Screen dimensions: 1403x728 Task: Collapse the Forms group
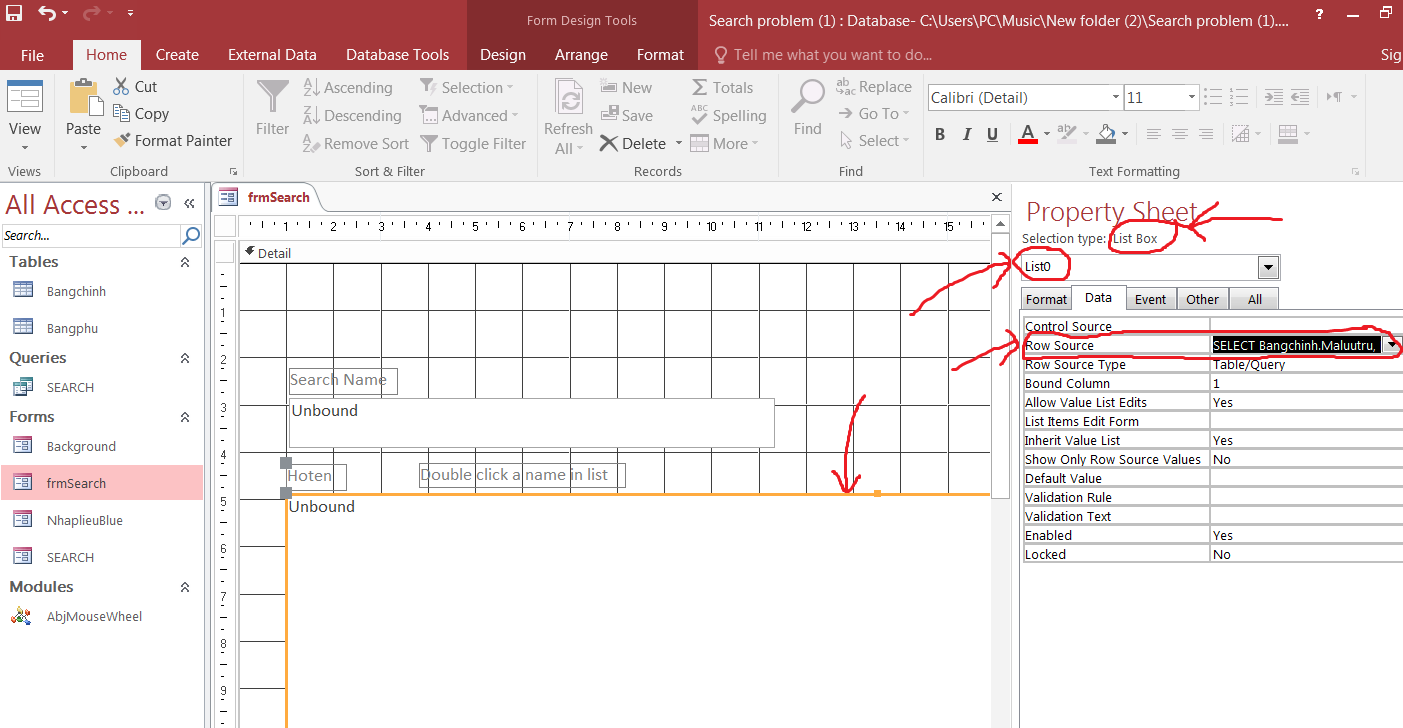point(185,417)
